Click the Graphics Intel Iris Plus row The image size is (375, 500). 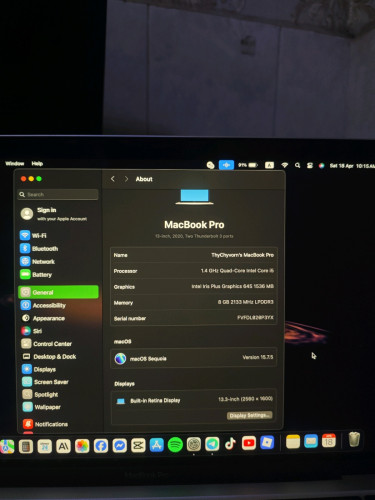coord(194,286)
